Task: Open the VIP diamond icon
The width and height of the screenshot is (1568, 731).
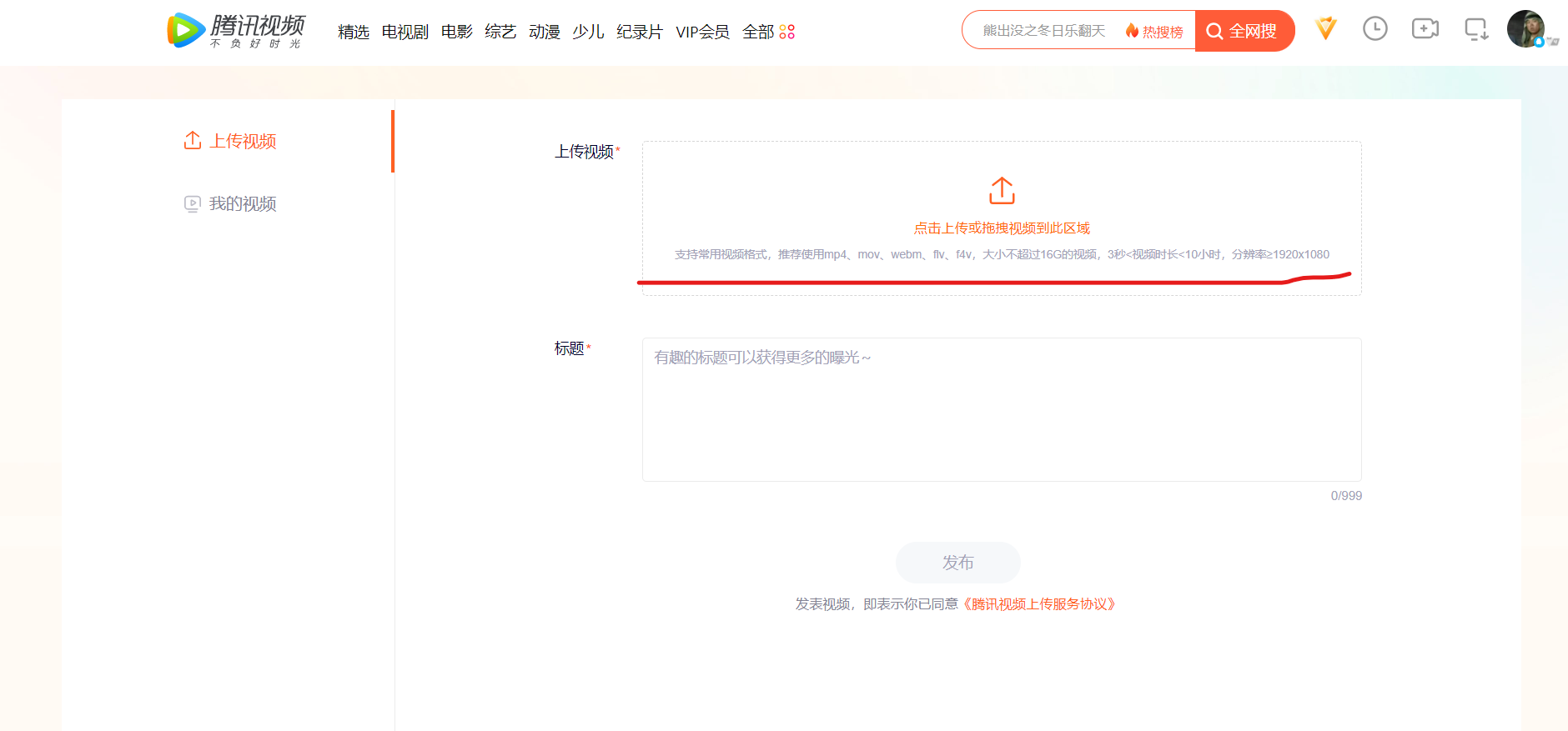Action: pos(1325,29)
